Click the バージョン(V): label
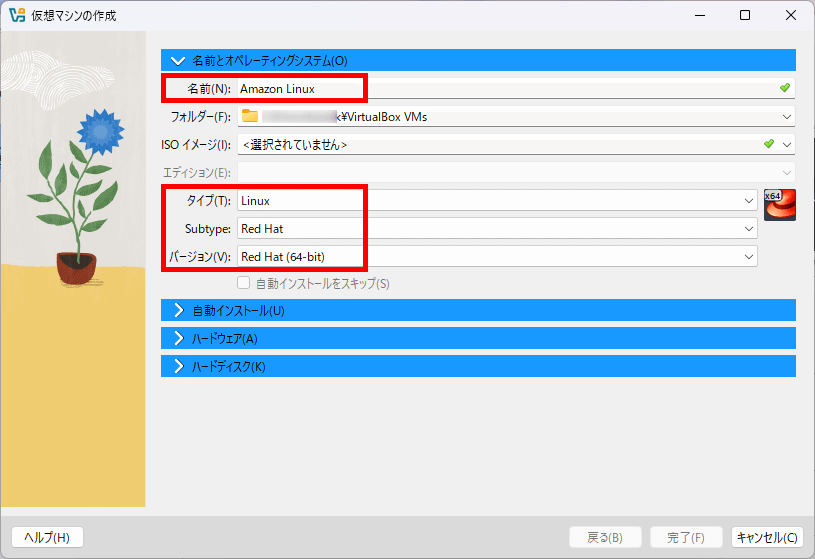The width and height of the screenshot is (815, 559). (x=200, y=256)
